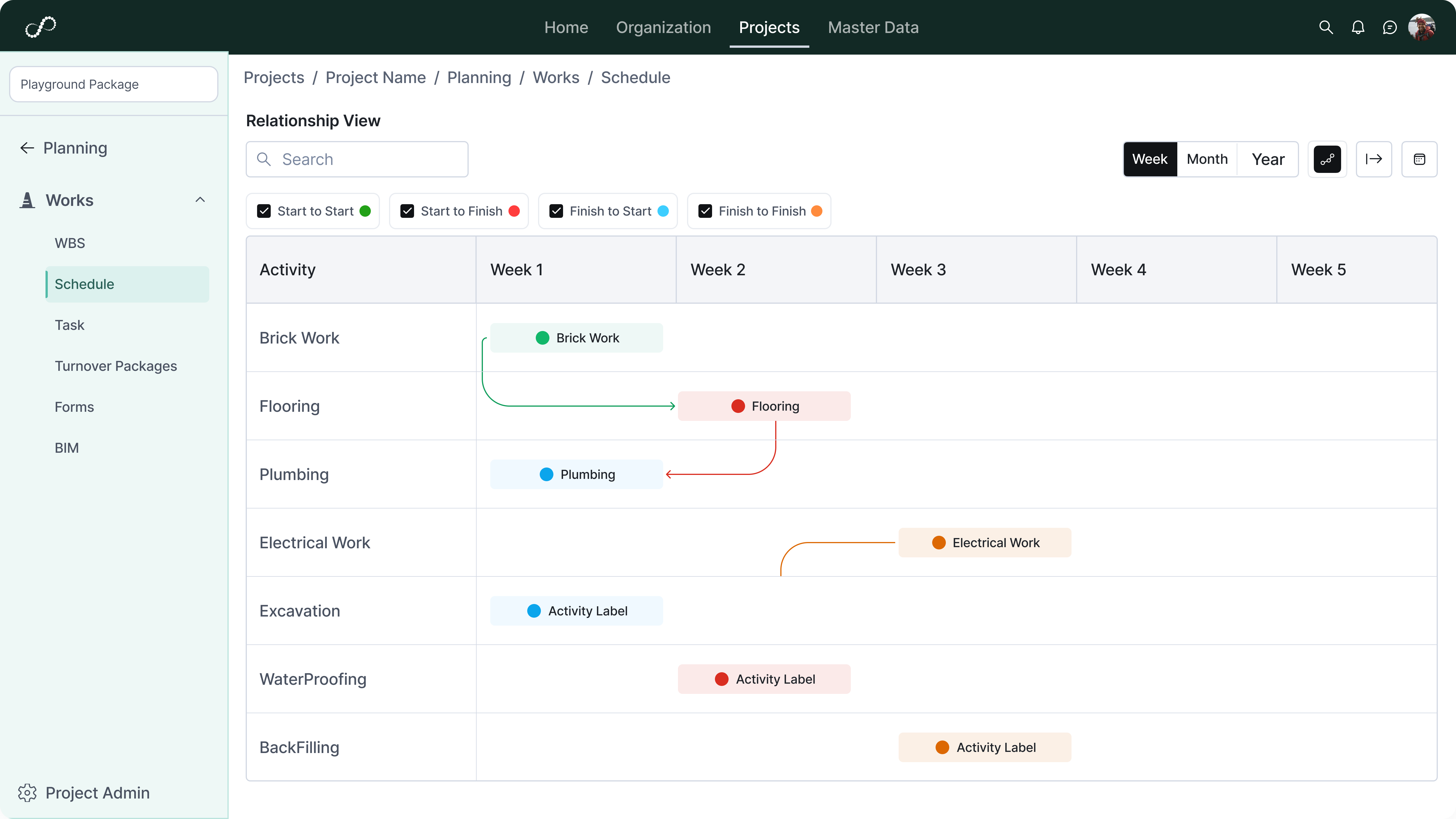Select the Brick Work gantt bar
This screenshot has height=819, width=1456.
[576, 338]
